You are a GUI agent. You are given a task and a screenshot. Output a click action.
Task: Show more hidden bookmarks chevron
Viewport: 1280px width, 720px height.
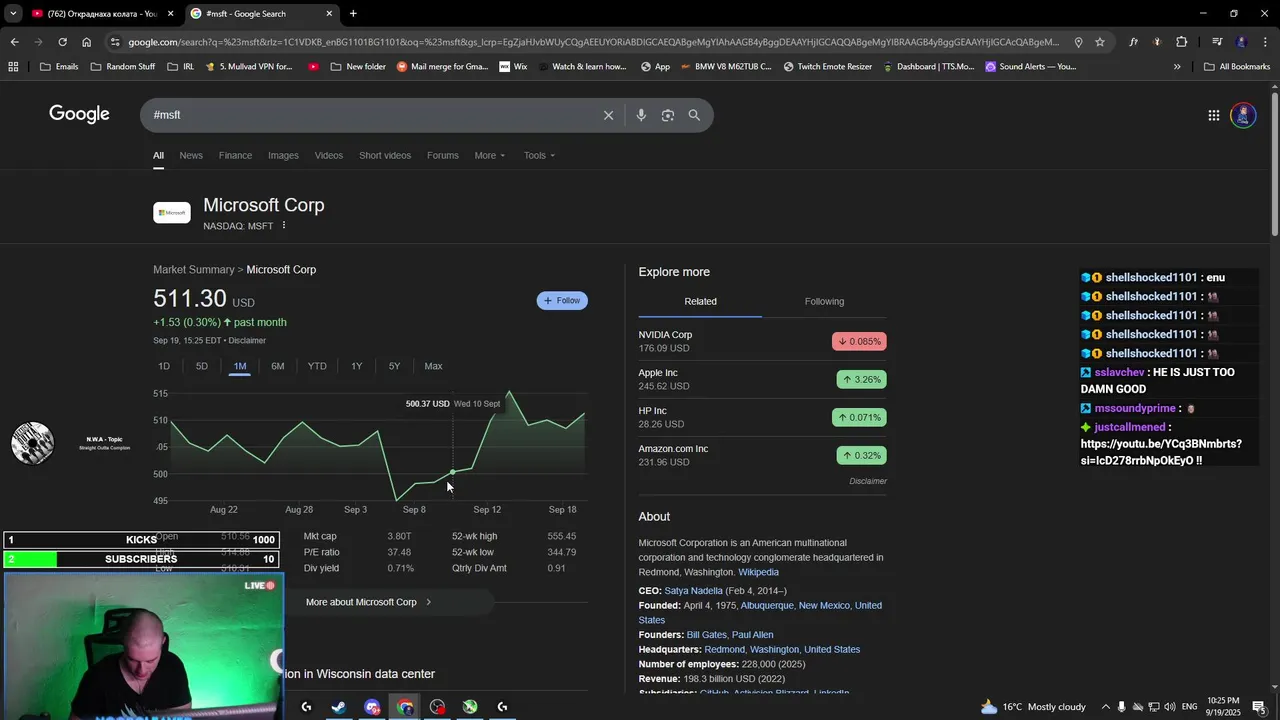click(x=1177, y=67)
